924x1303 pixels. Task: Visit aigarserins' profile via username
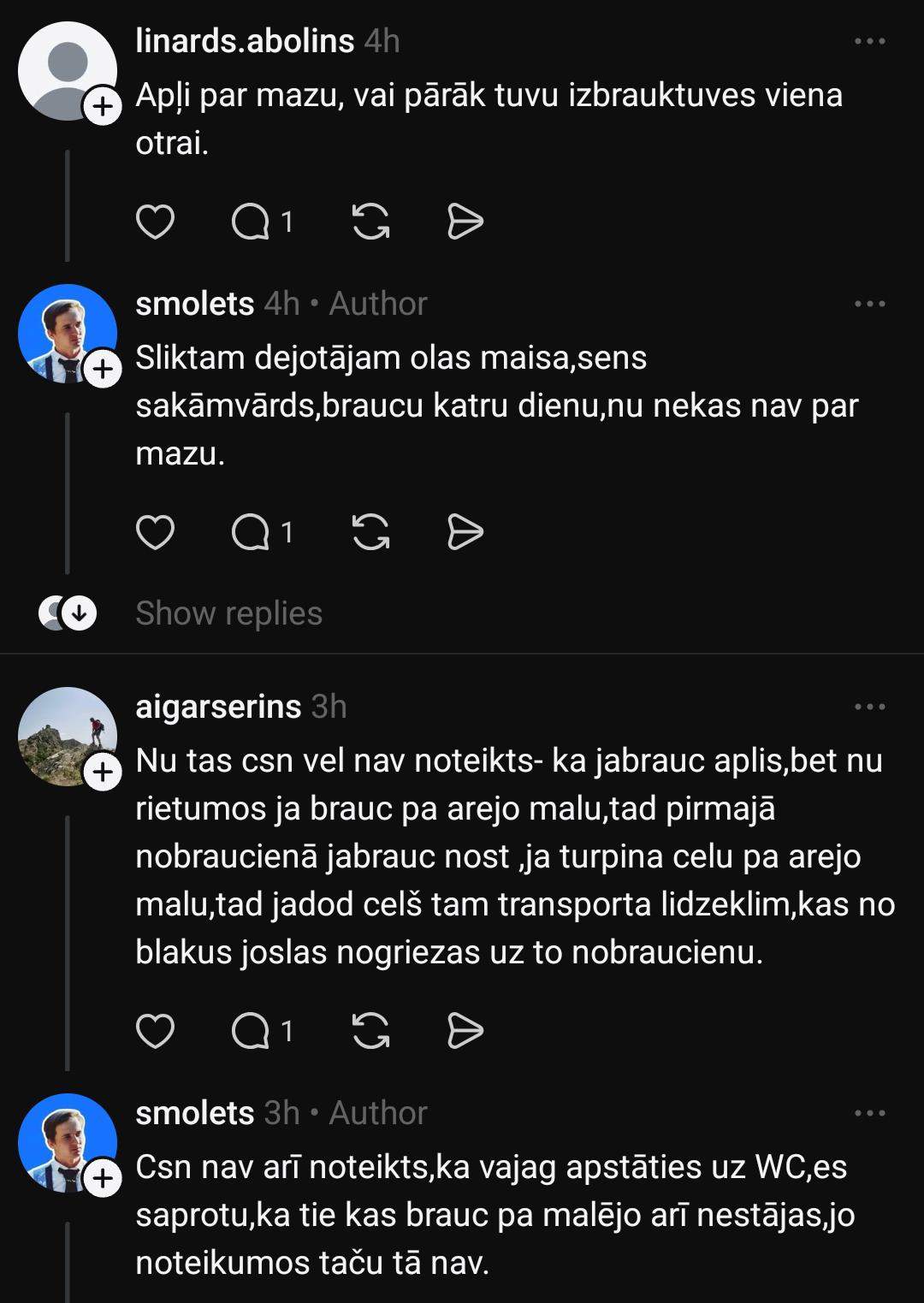point(218,707)
